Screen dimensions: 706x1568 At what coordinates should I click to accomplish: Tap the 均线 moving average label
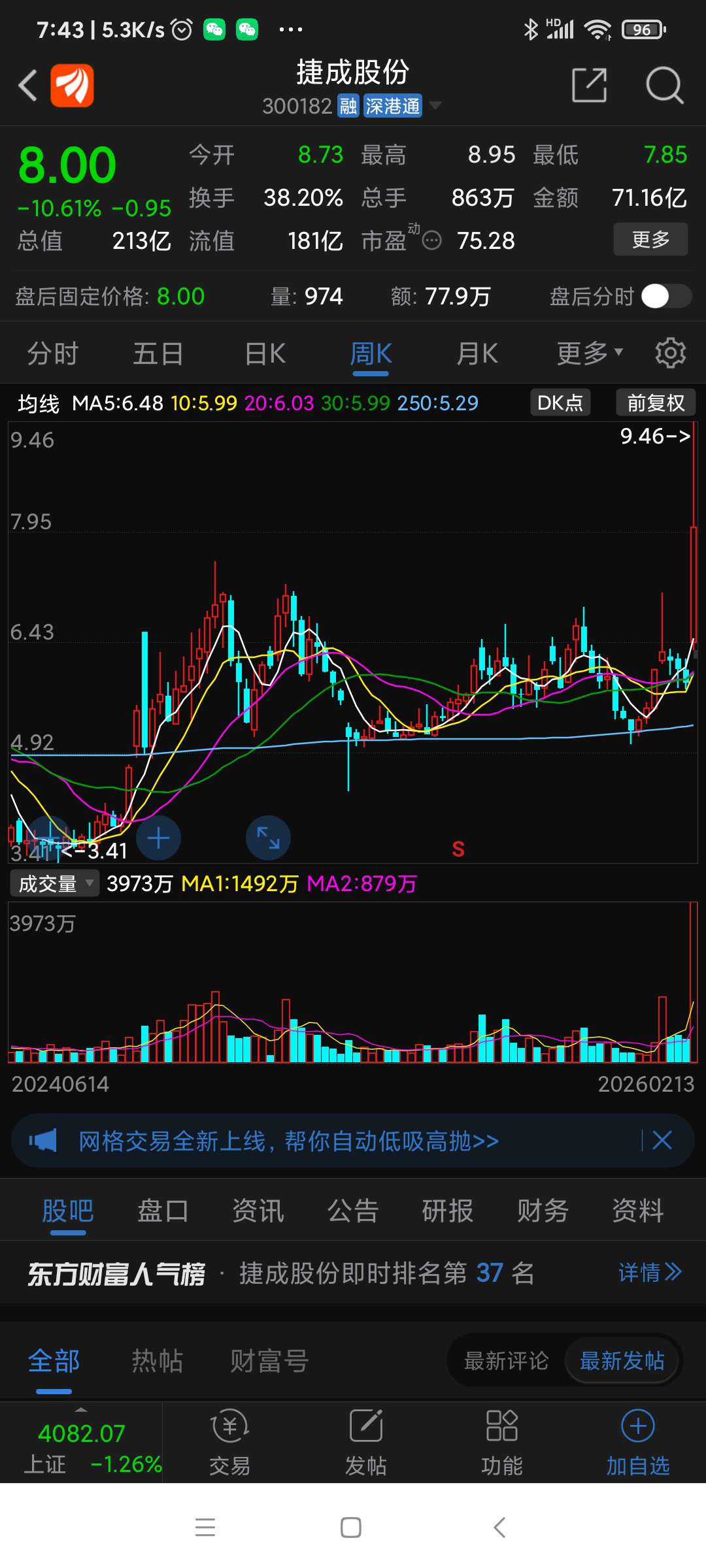38,403
